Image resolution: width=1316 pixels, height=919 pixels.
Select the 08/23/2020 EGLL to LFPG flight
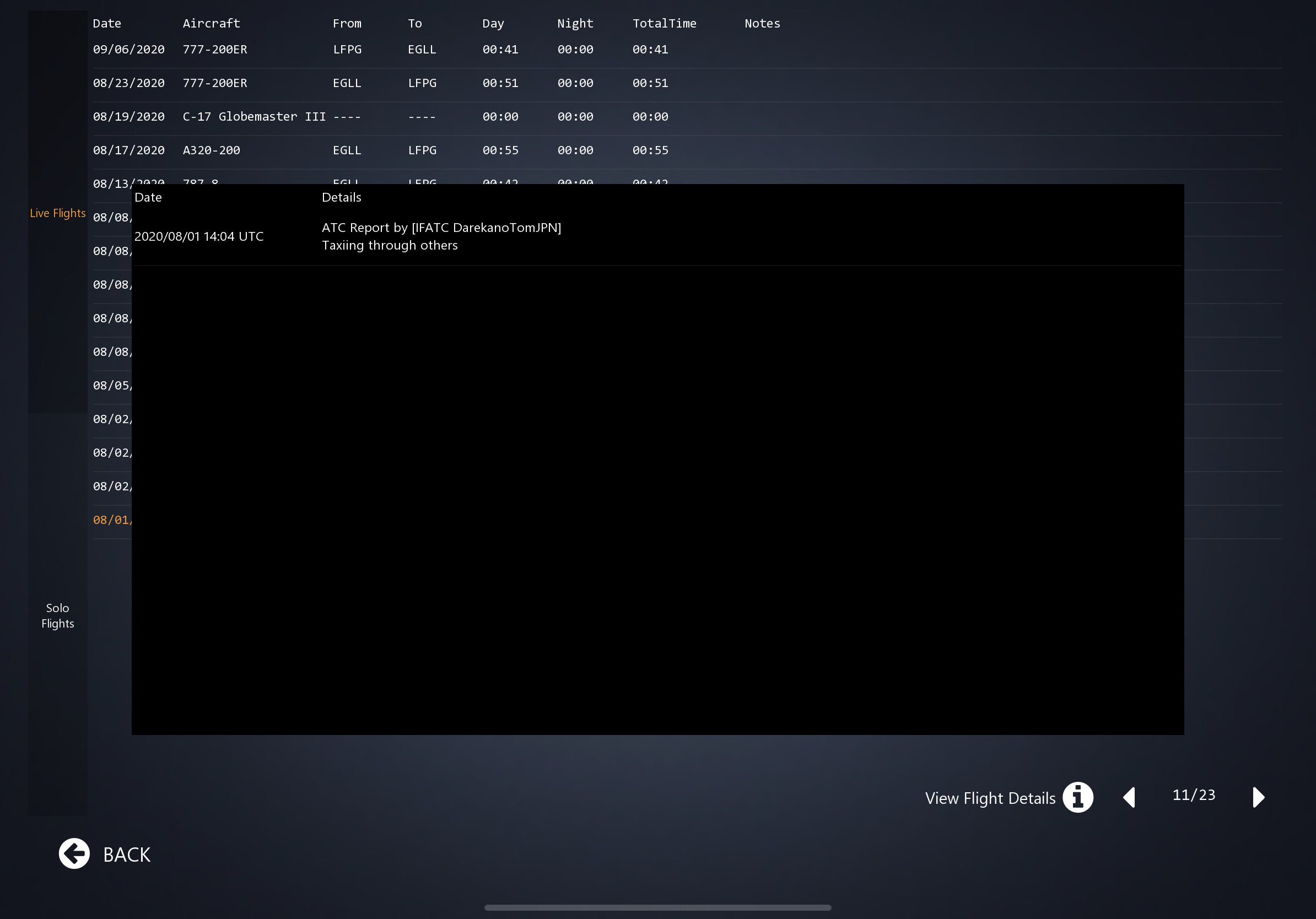coord(378,83)
